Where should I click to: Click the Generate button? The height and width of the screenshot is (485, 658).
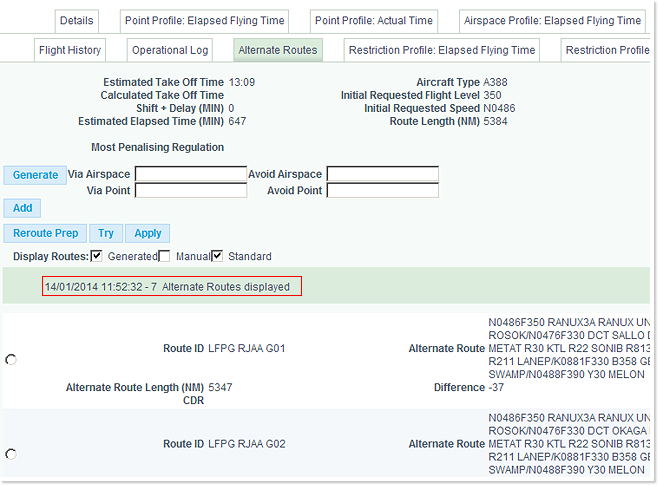click(35, 175)
